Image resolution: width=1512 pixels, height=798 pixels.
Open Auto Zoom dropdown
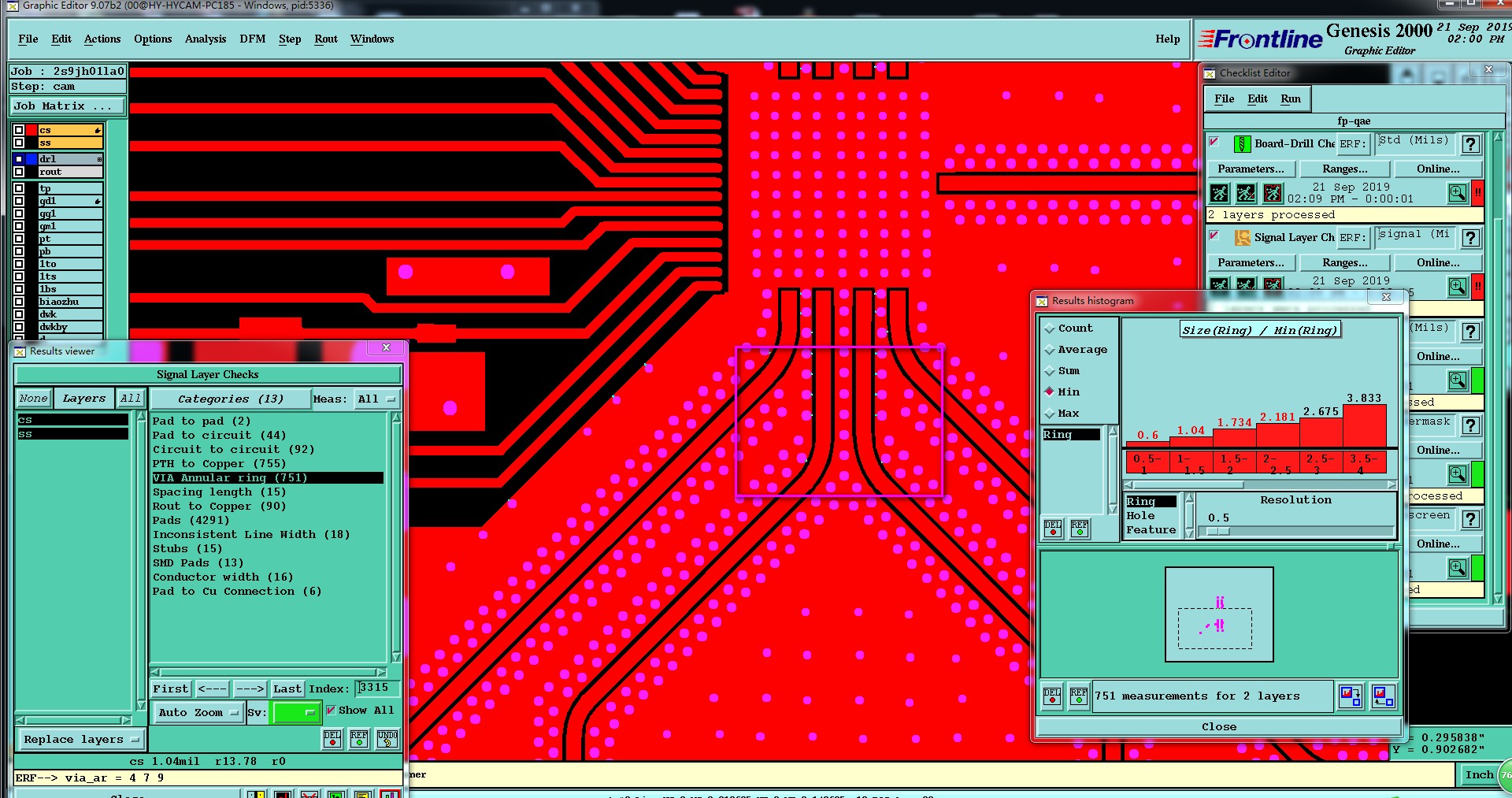tap(198, 712)
